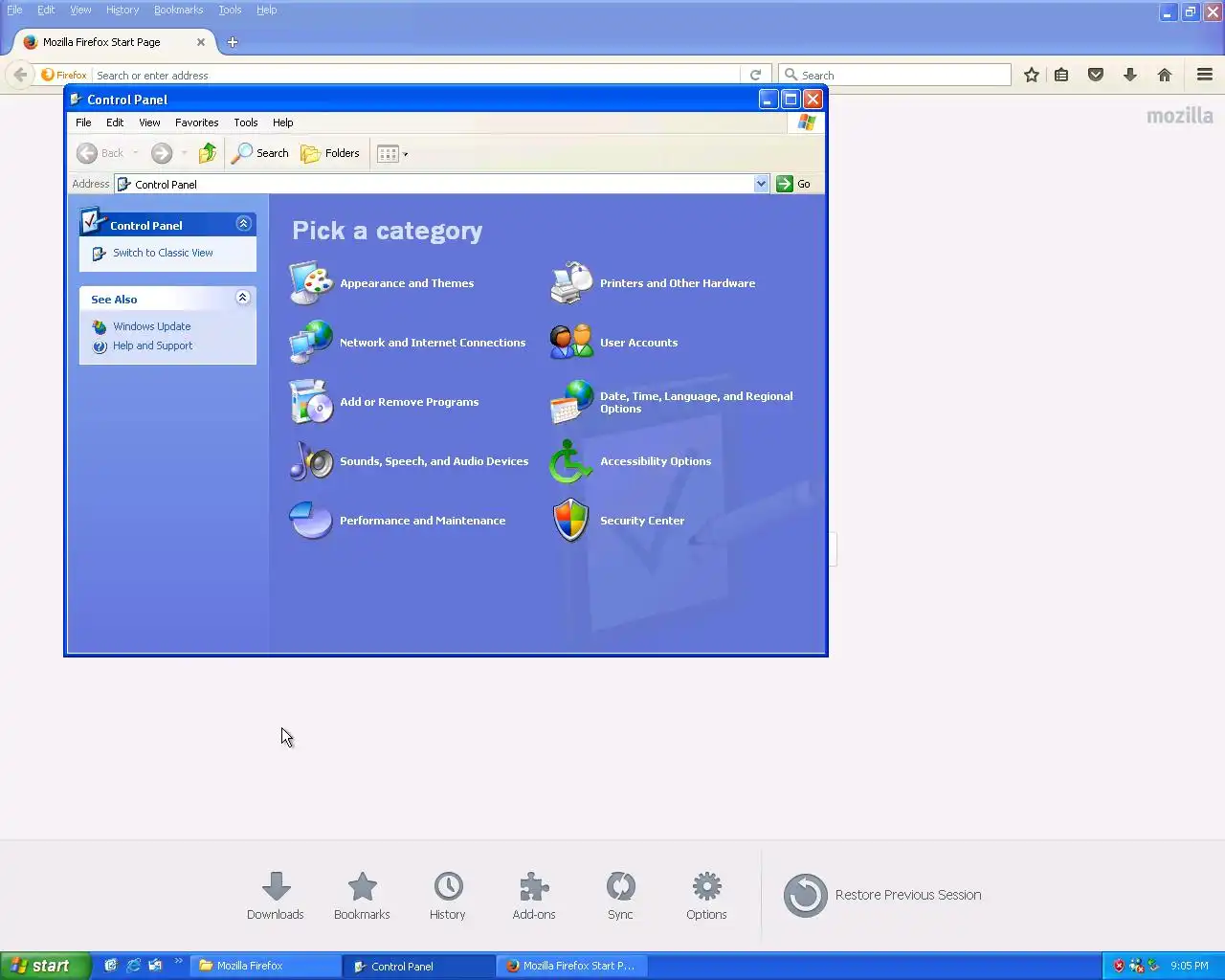Click the Forward arrow in Control Panel toolbar
The width and height of the screenshot is (1225, 980).
pyautogui.click(x=162, y=153)
